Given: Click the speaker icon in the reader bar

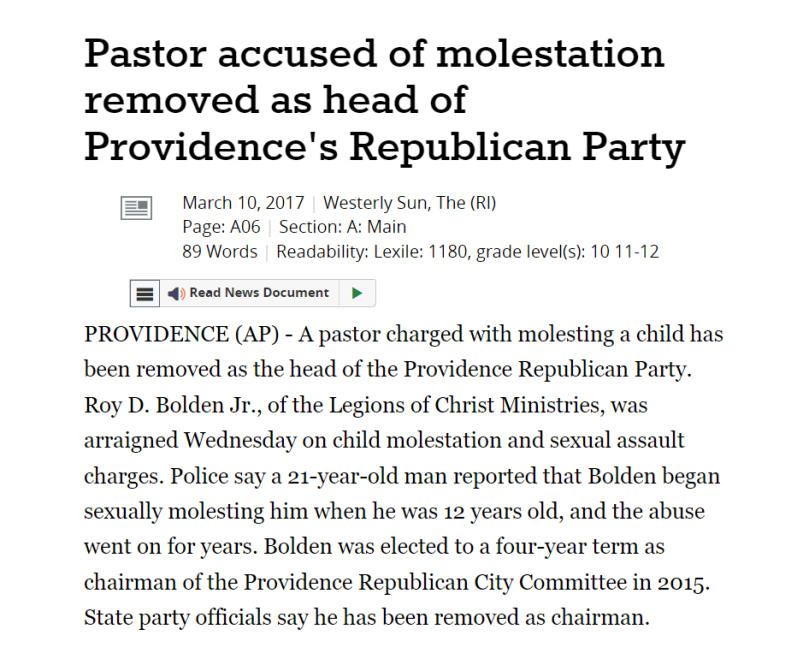Looking at the screenshot, I should (x=176, y=294).
